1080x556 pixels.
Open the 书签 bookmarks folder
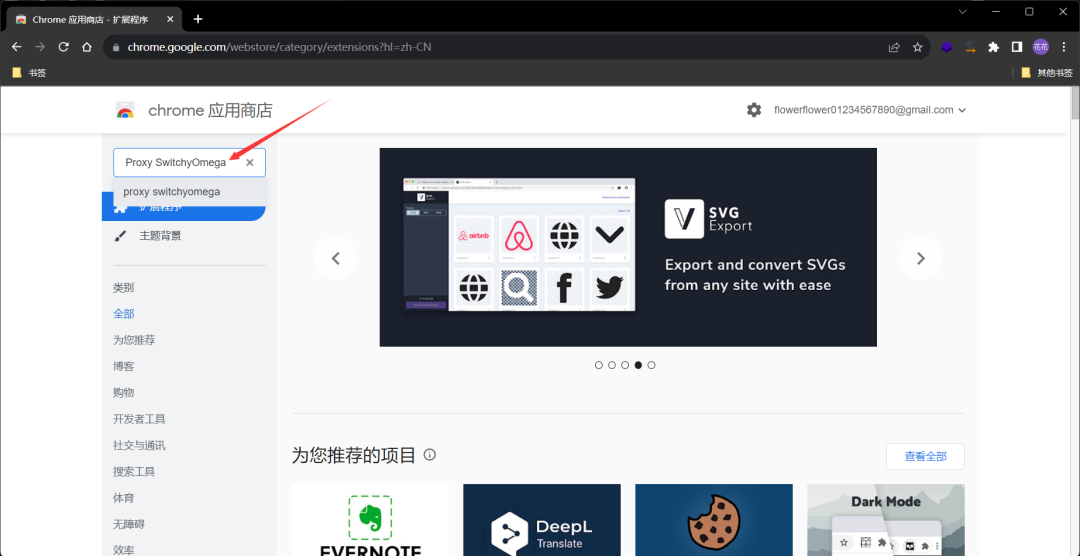point(29,72)
